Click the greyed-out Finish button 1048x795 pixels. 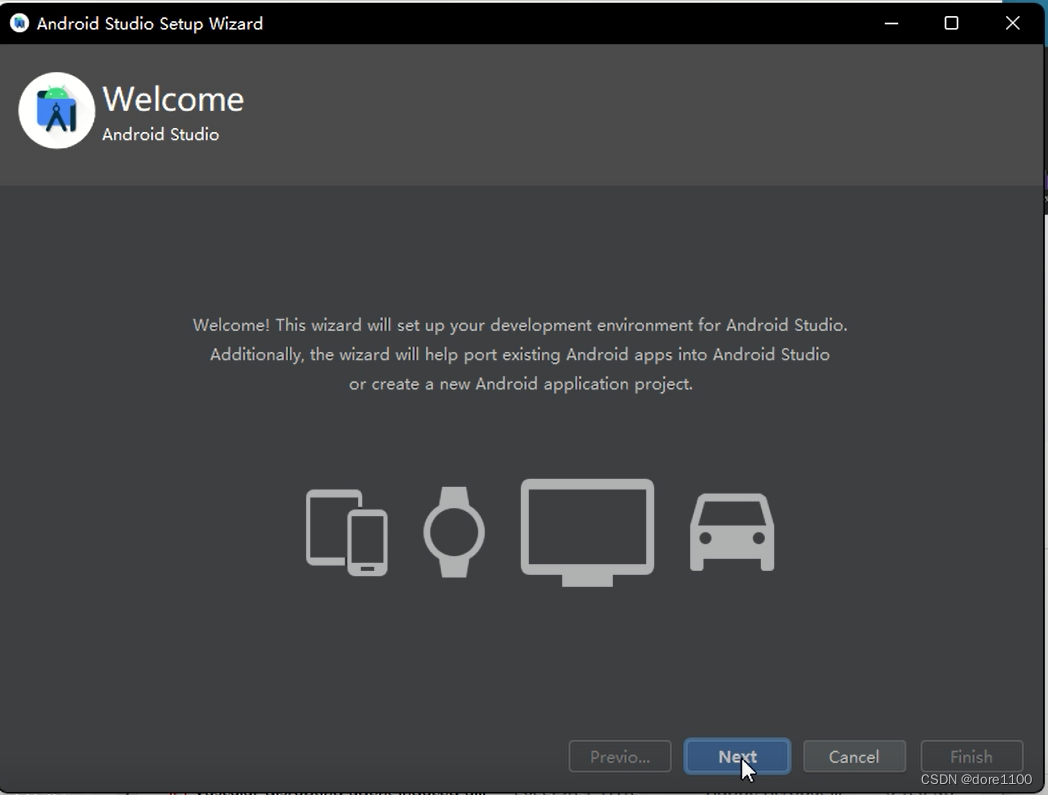coord(971,756)
